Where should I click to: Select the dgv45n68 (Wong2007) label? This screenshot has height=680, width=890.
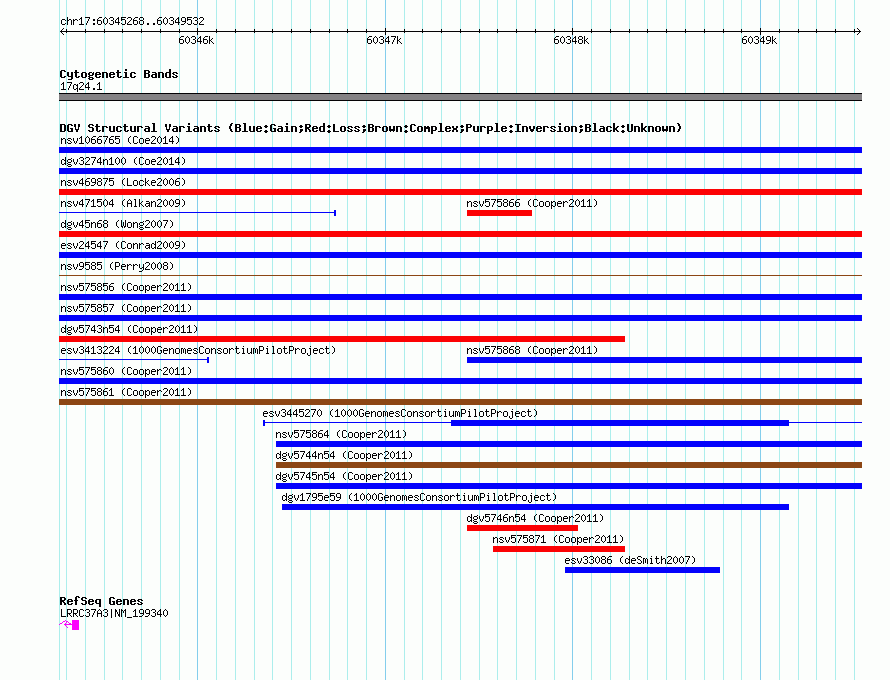pyautogui.click(x=117, y=224)
